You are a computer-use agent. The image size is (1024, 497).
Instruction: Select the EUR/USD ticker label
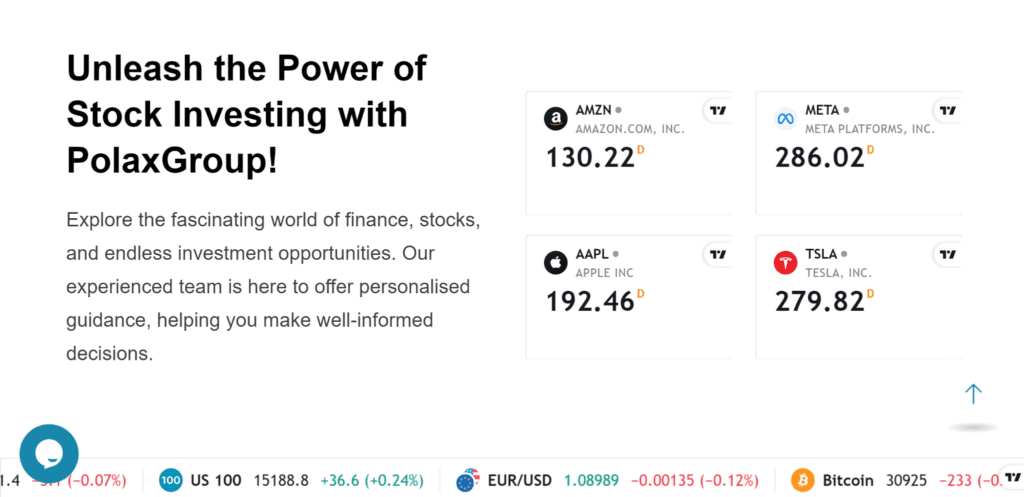tap(519, 481)
